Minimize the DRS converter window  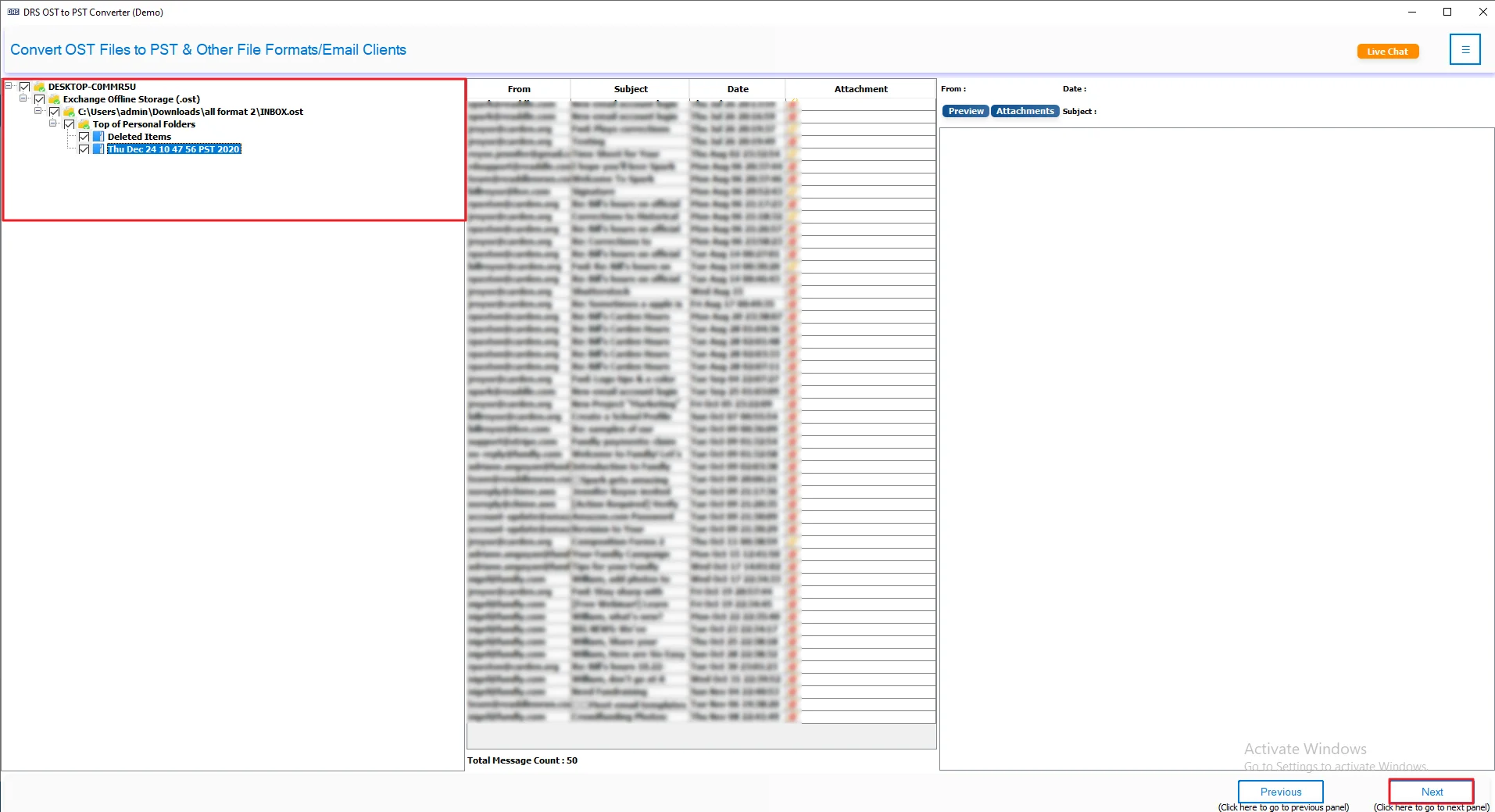coord(1412,12)
